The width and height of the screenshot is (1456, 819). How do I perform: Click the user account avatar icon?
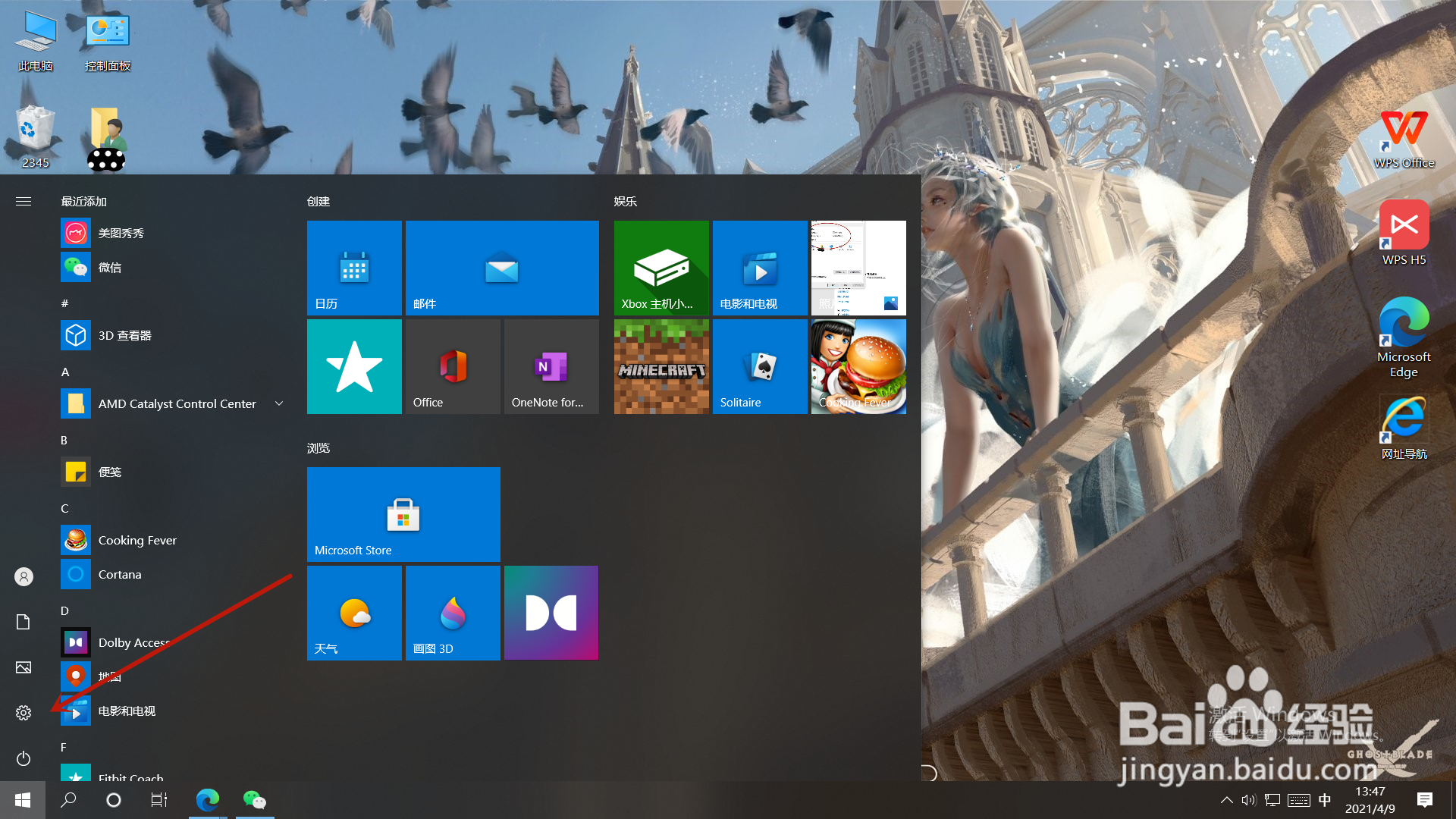click(24, 577)
